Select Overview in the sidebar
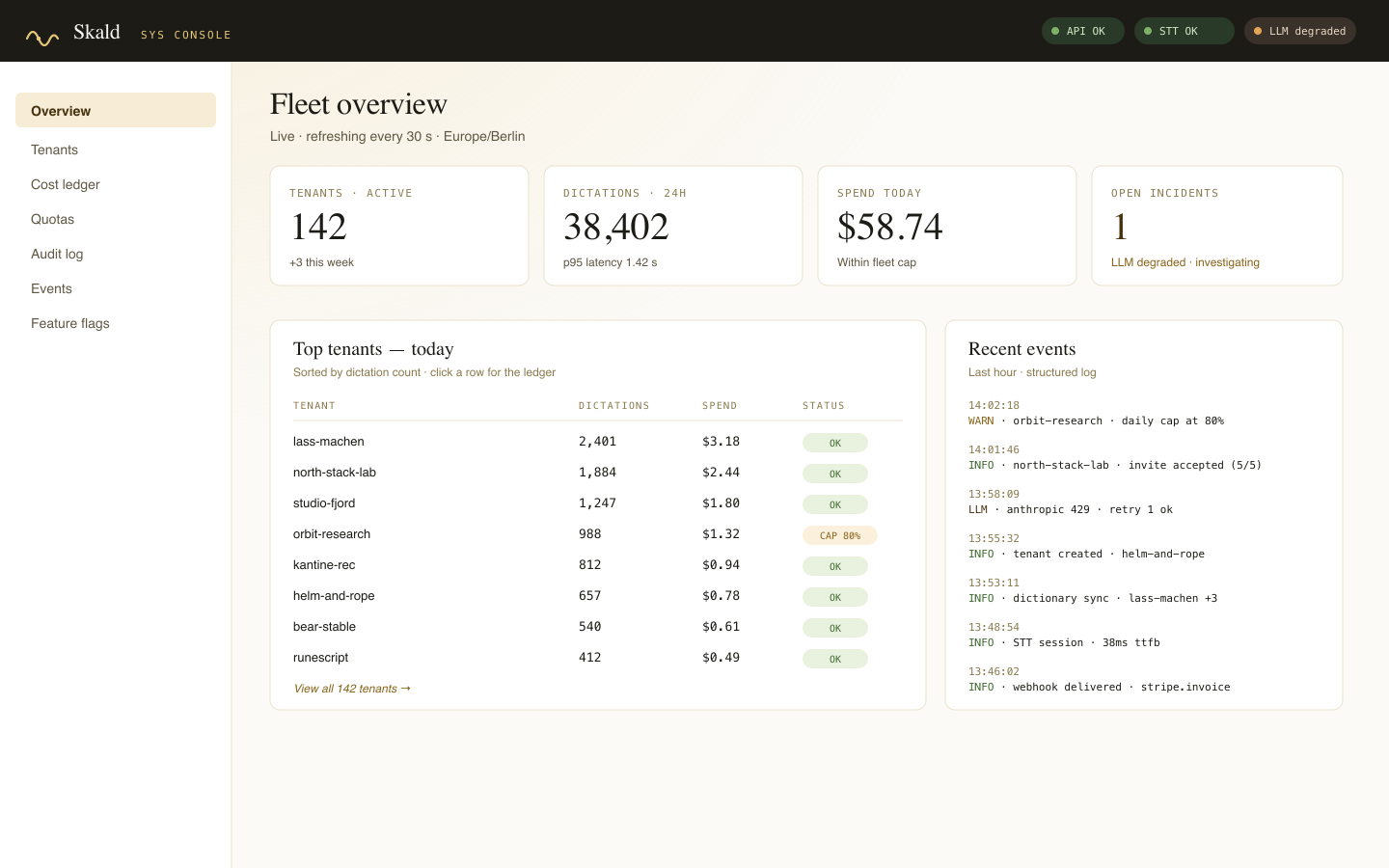The image size is (1389, 868). pyautogui.click(x=116, y=110)
